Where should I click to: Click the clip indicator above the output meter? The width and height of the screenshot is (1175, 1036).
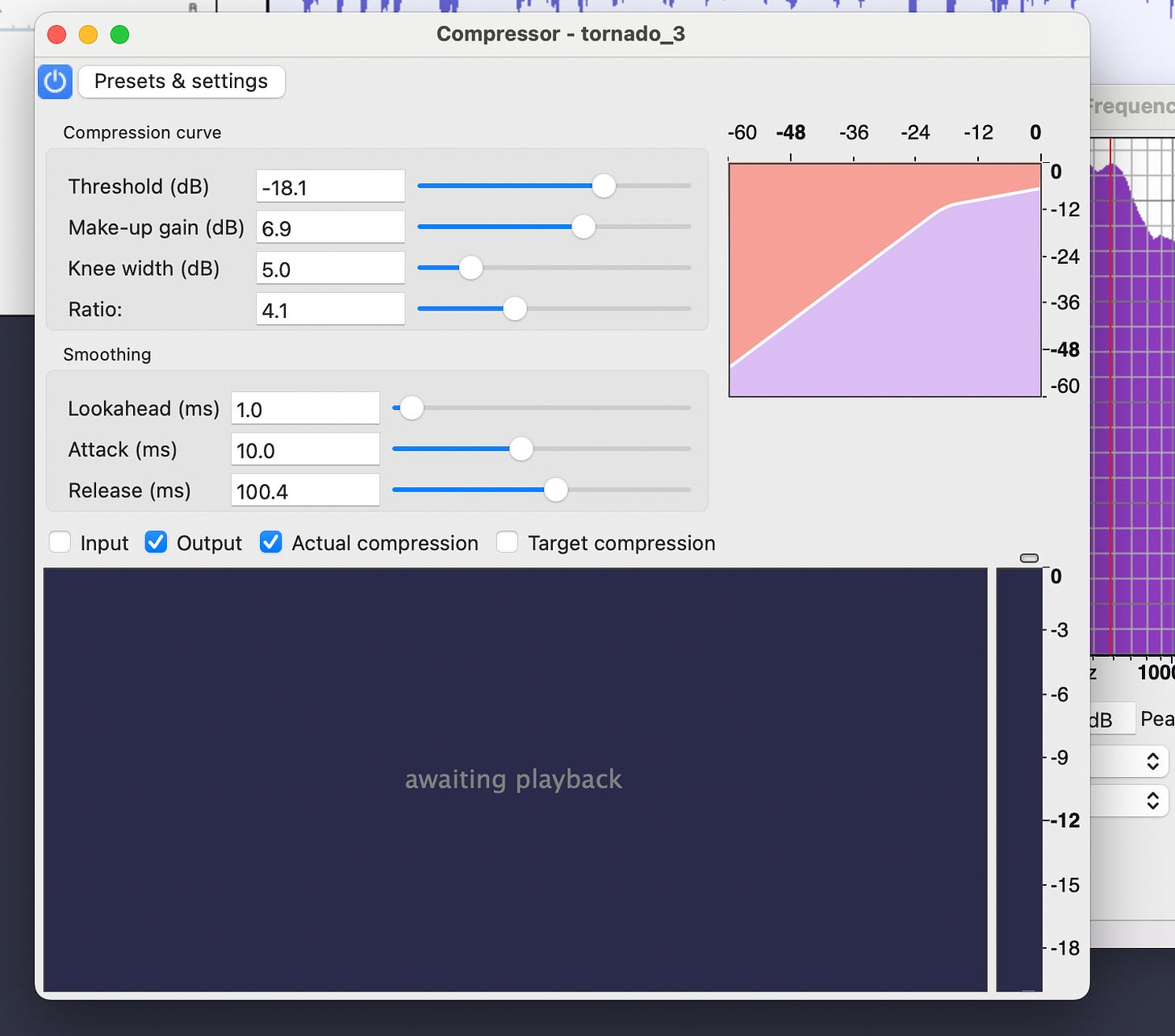[1029, 558]
